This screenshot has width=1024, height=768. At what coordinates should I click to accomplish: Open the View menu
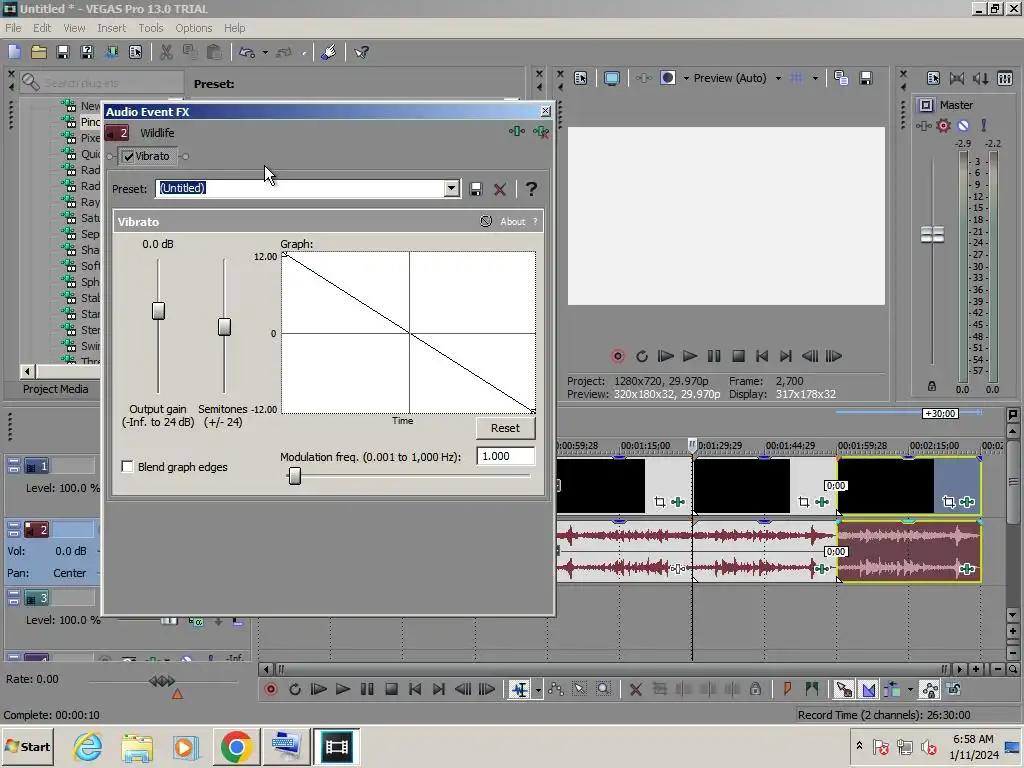(x=74, y=28)
